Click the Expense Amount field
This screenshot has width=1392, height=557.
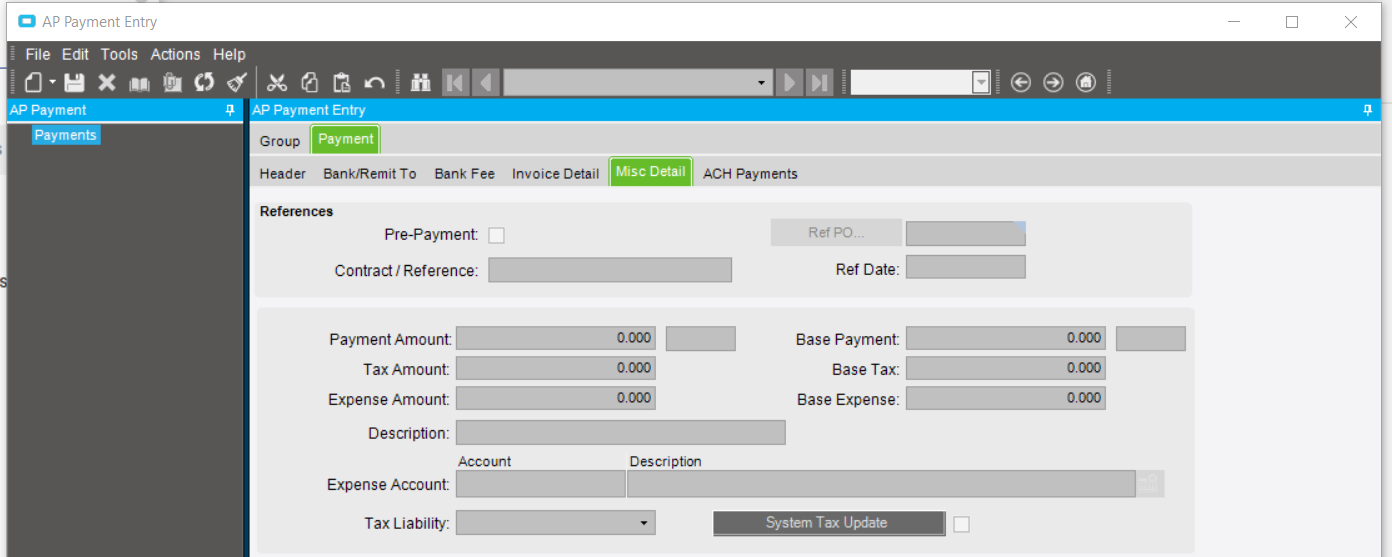556,398
